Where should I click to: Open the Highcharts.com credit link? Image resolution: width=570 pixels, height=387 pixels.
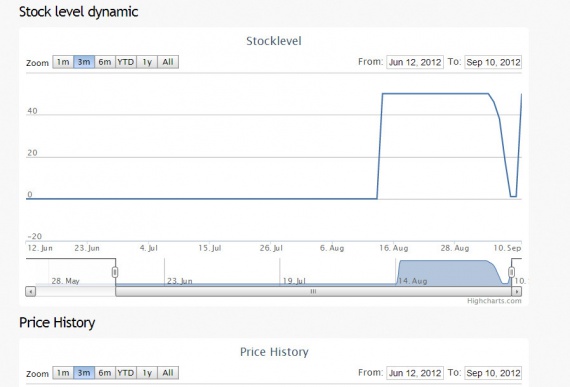coord(494,301)
